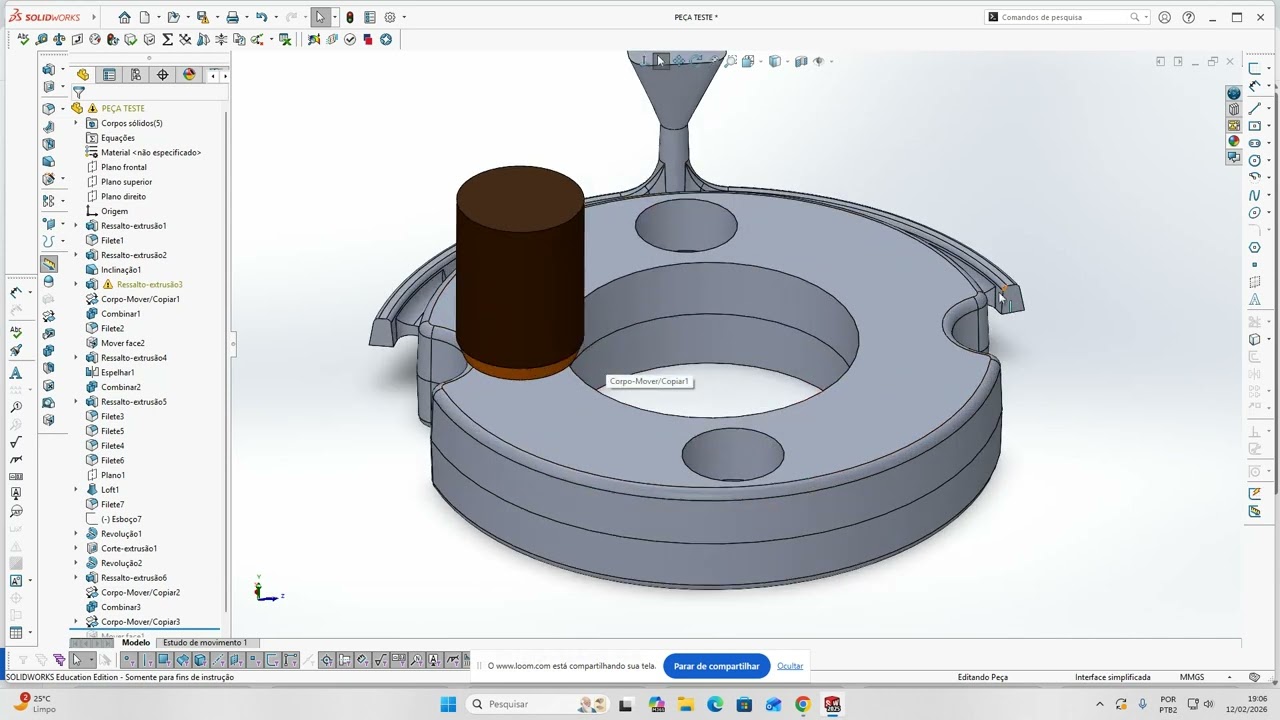Click the Windows Start button

coord(448,704)
